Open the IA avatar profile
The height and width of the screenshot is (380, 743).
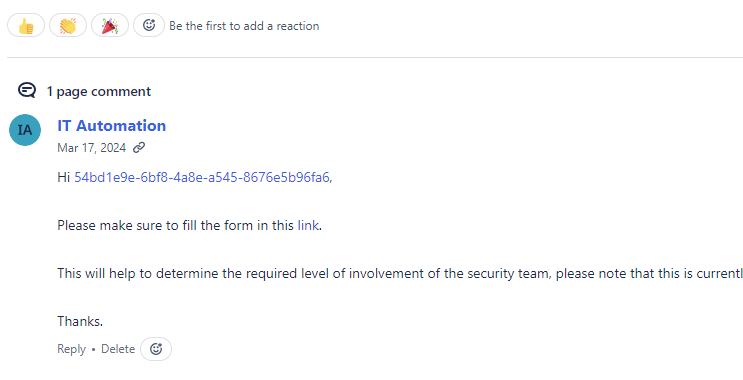[25, 130]
